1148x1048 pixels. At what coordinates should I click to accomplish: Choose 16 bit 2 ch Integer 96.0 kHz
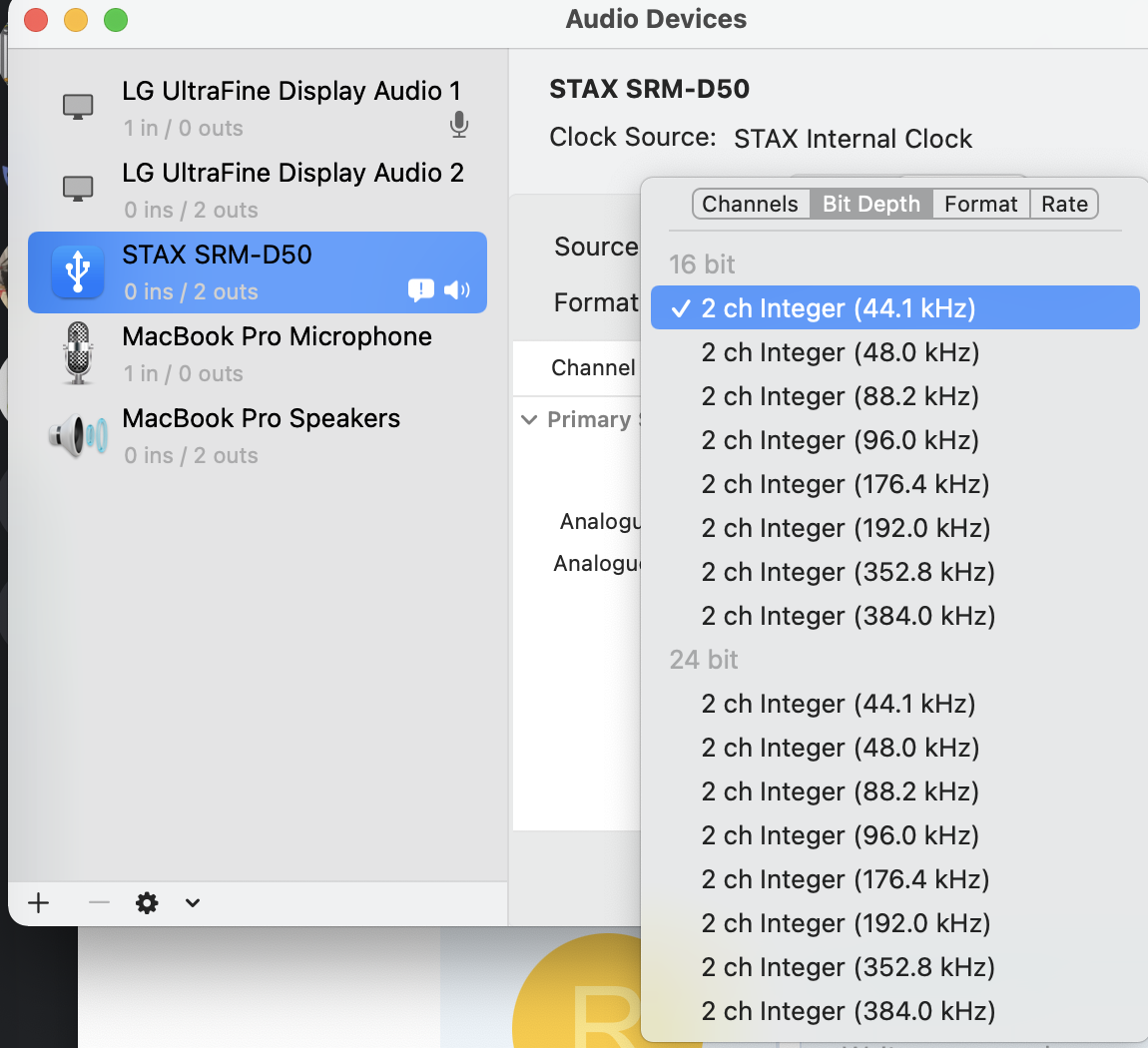pos(894,440)
